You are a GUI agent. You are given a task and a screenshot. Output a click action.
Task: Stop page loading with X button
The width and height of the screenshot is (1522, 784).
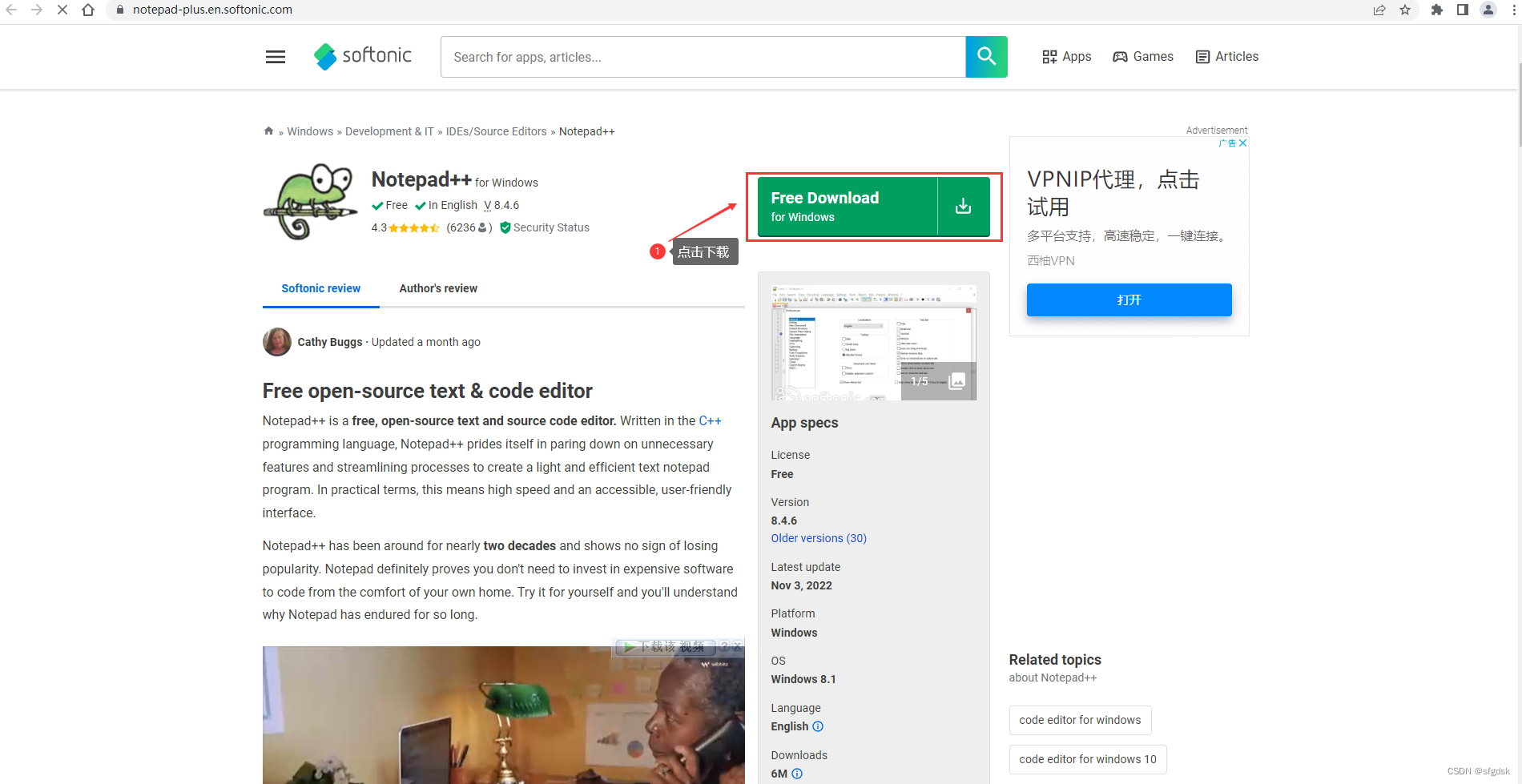pyautogui.click(x=62, y=10)
